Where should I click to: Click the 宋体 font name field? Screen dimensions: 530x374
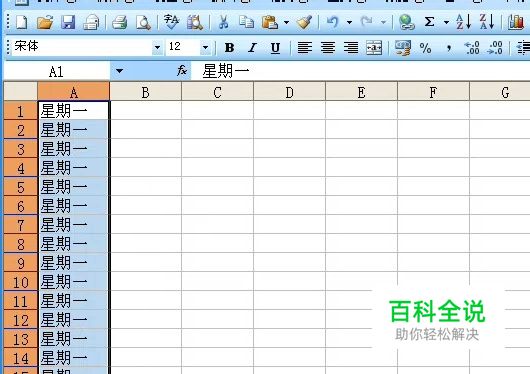(x=82, y=47)
